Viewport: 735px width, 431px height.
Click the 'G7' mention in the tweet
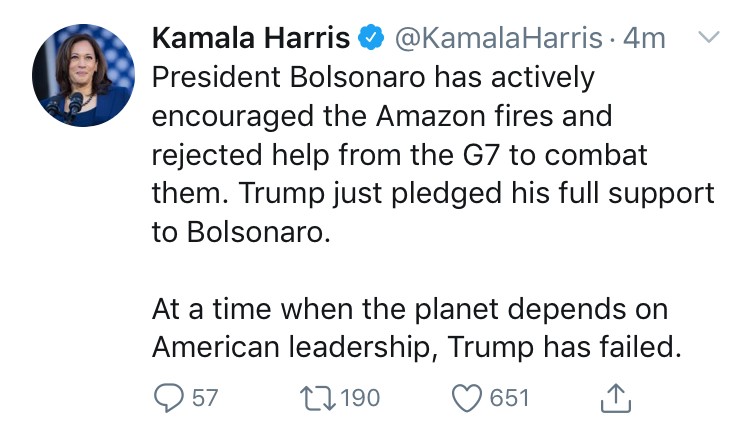[481, 155]
